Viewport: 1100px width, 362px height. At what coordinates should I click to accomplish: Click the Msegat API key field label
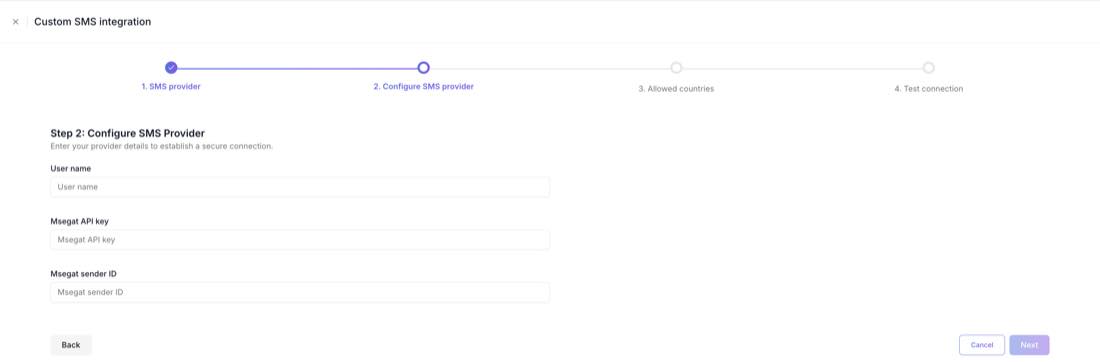79,222
